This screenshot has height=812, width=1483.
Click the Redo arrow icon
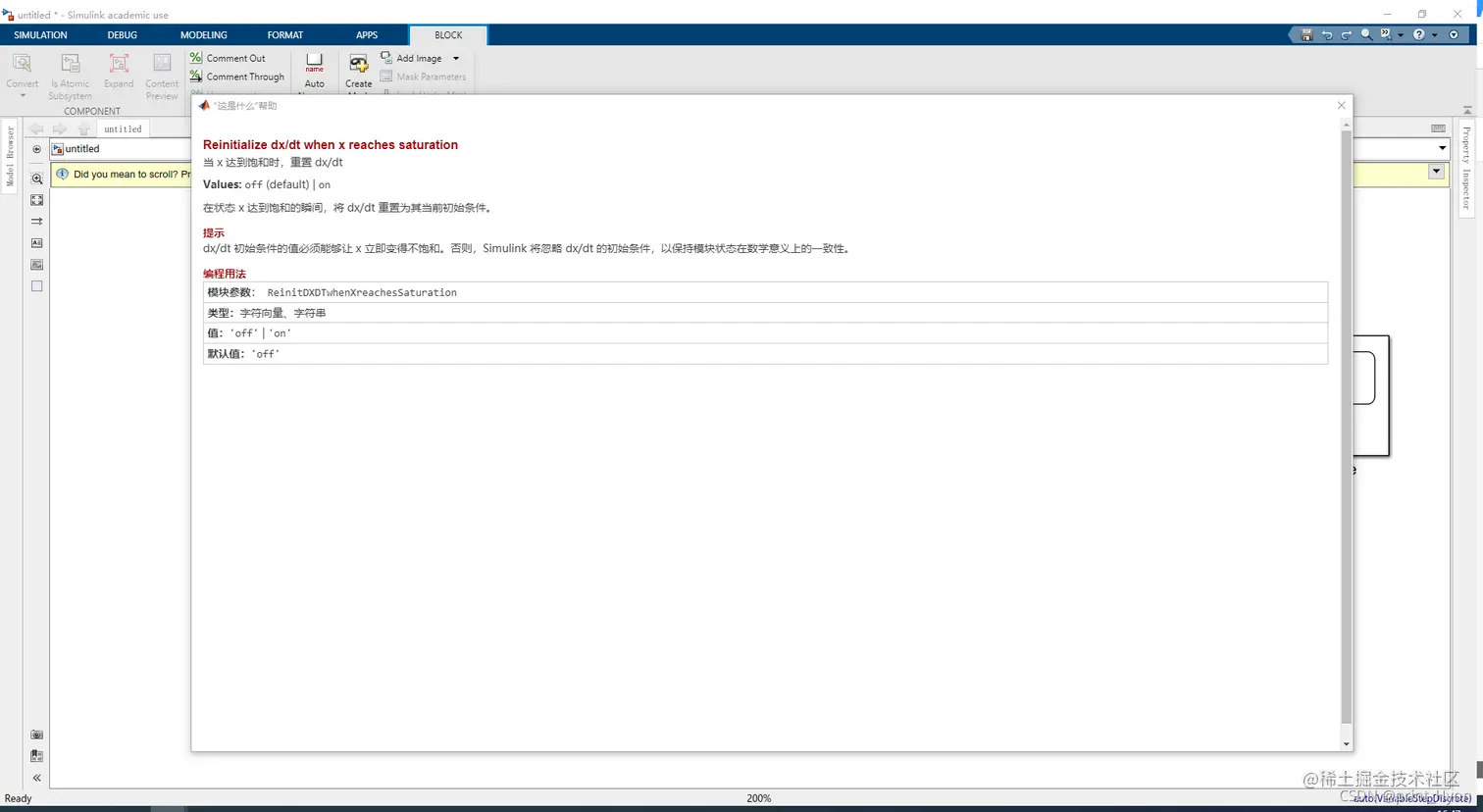(x=1347, y=34)
